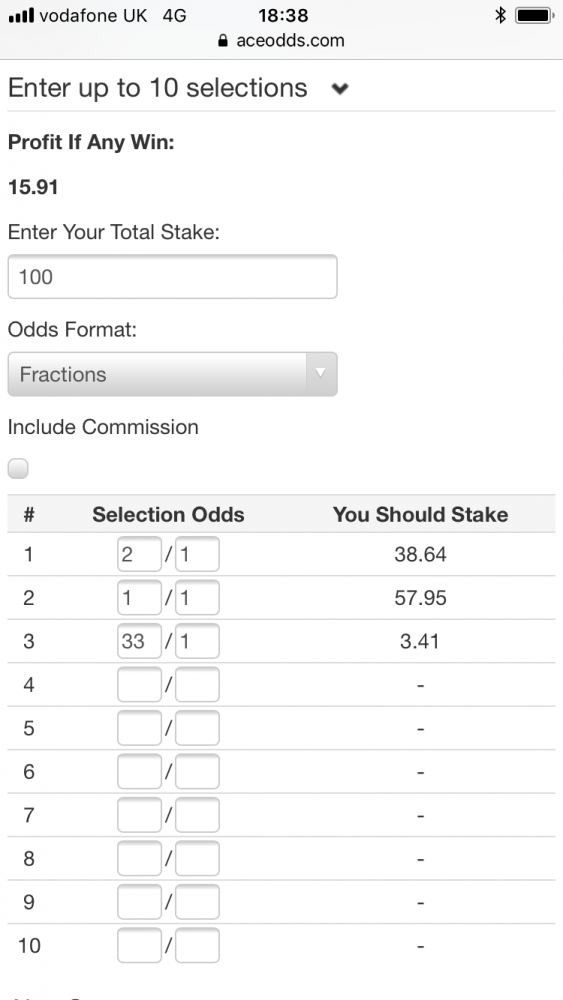The height and width of the screenshot is (1000, 563).
Task: Open the Odds Format Fractions dropdown
Action: 172,374
